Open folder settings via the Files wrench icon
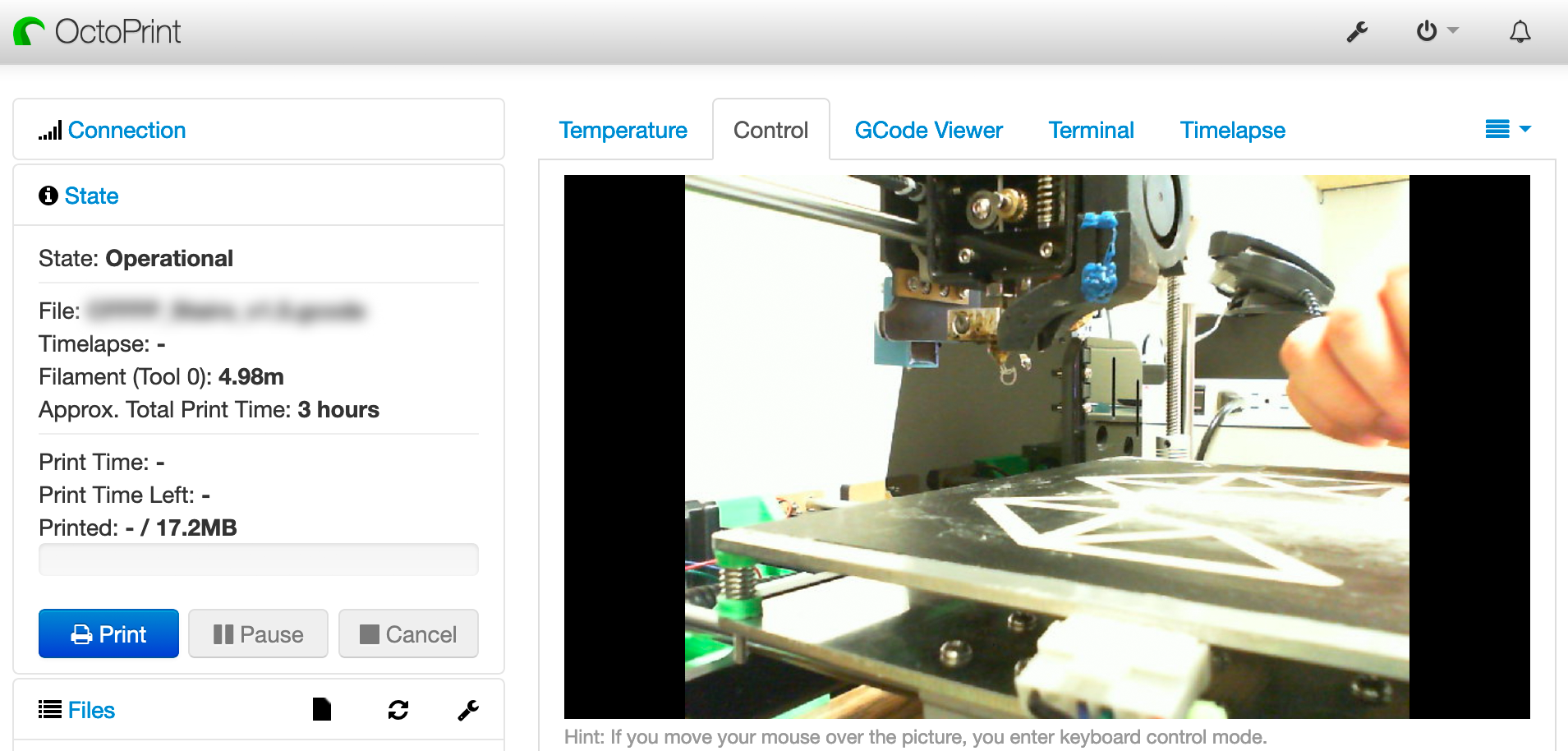1568x751 pixels. pyautogui.click(x=467, y=709)
